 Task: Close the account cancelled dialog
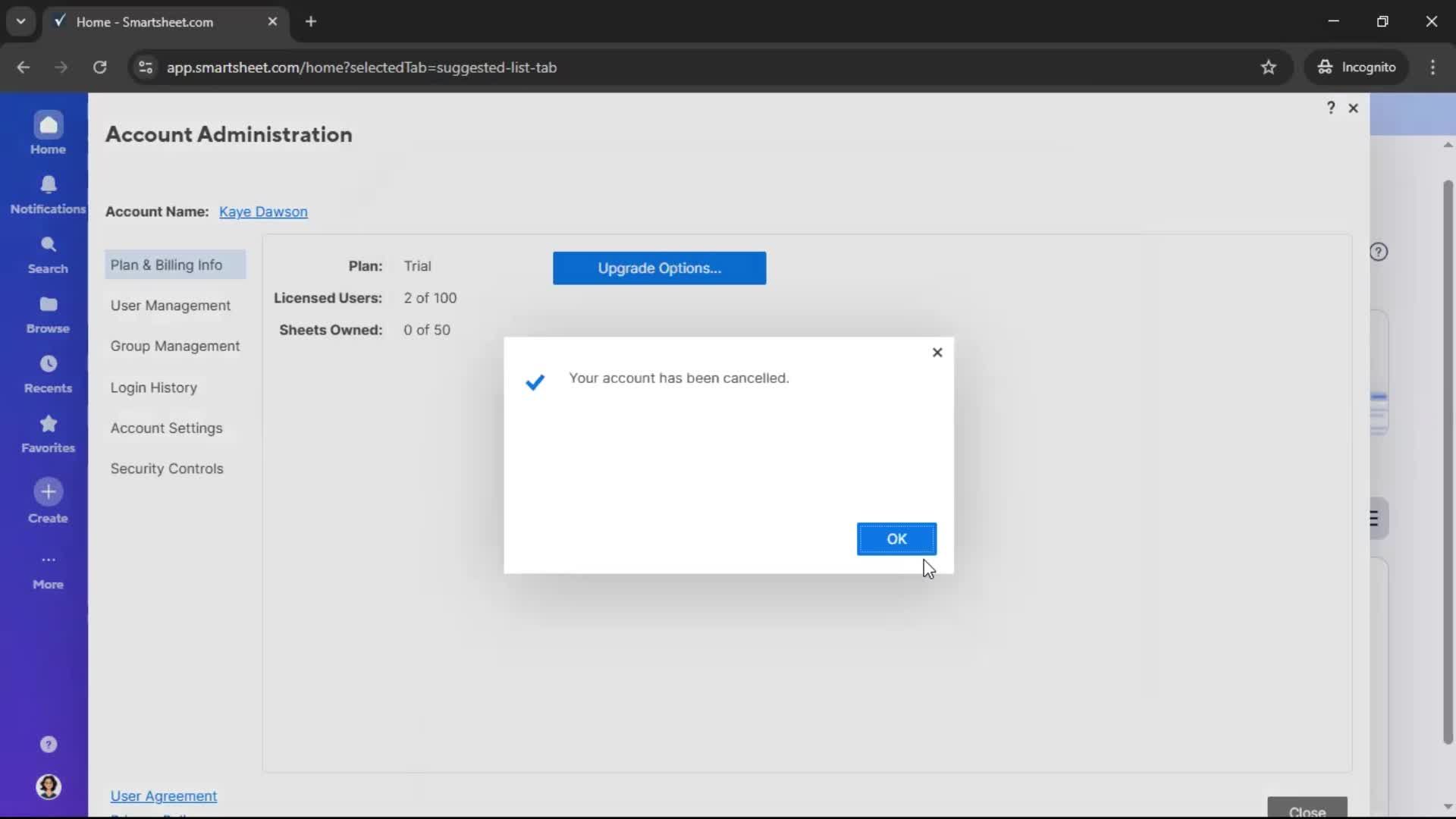pos(937,353)
